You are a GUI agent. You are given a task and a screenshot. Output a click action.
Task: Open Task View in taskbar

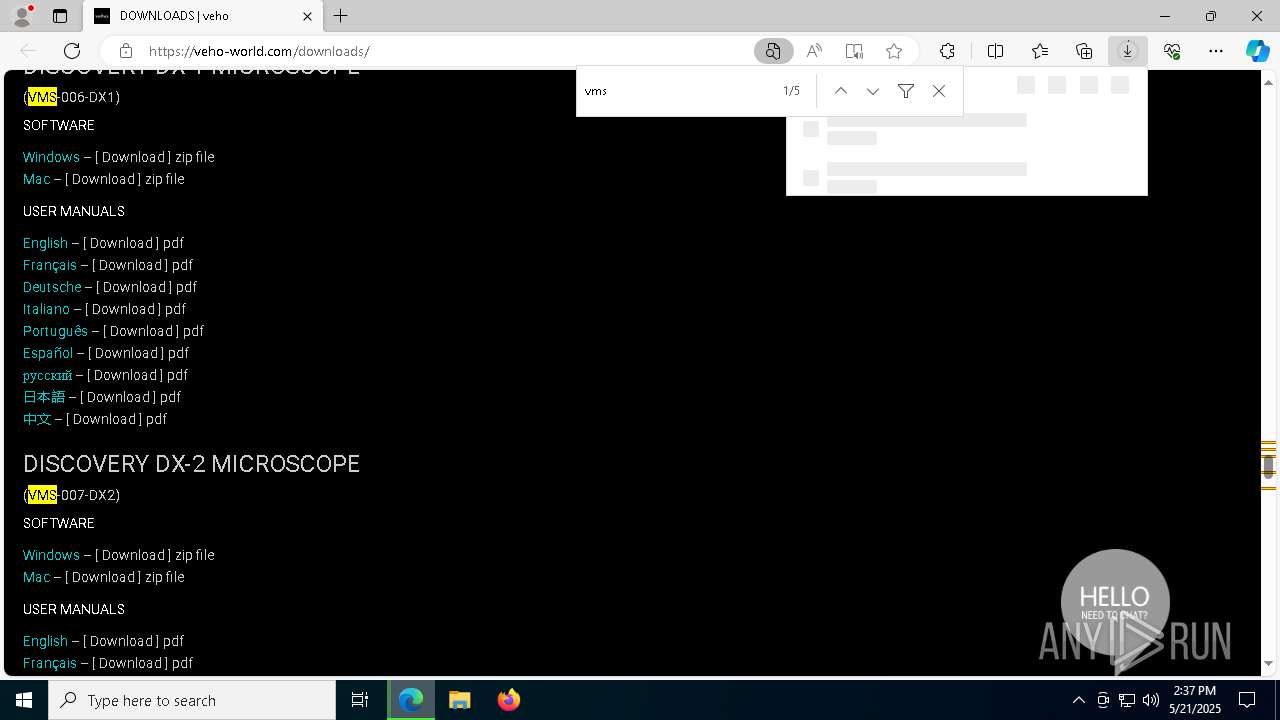[x=360, y=700]
